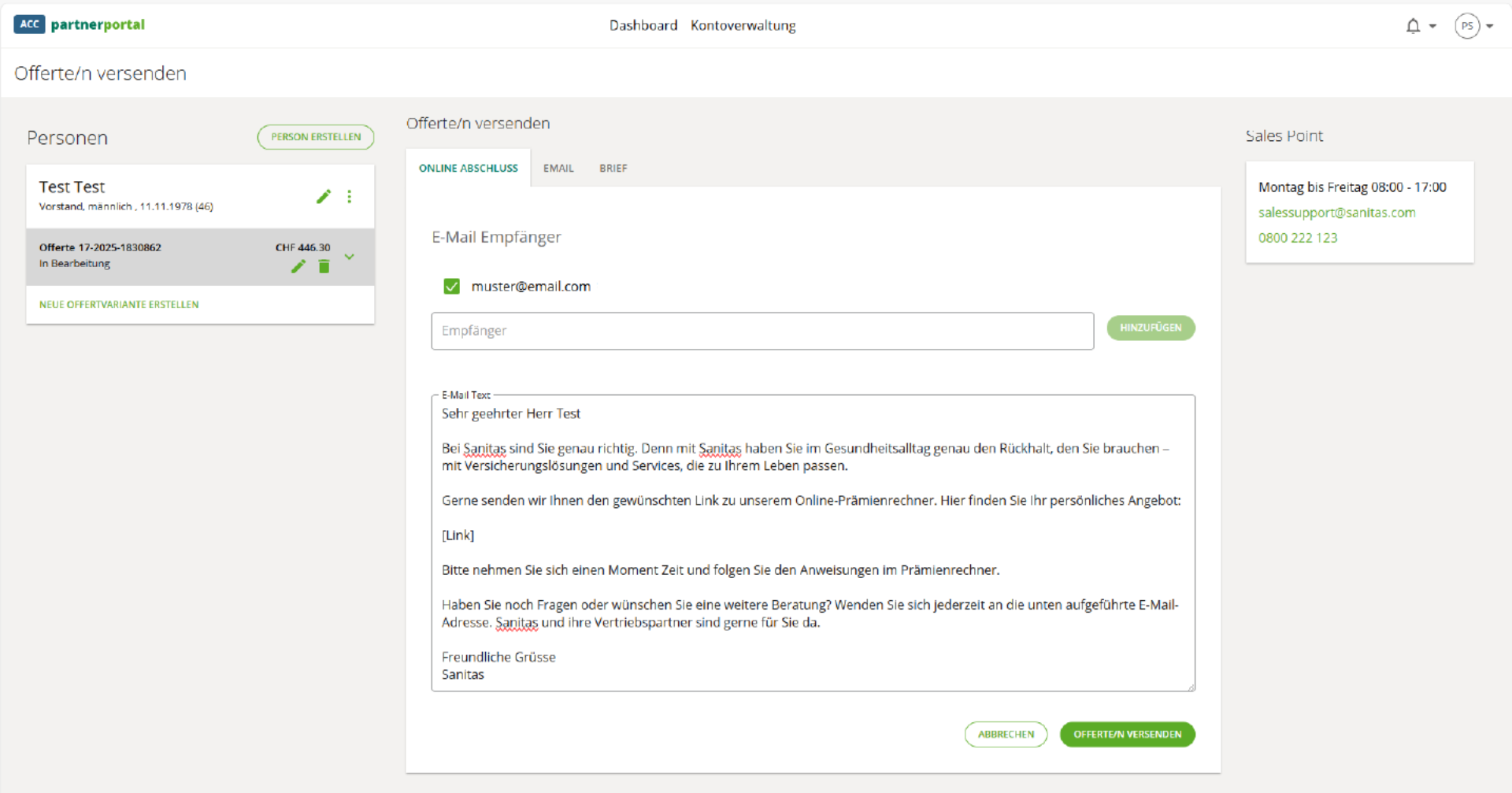Viewport: 1512px width, 793px height.
Task: Click Abbrechen button
Action: click(1006, 734)
